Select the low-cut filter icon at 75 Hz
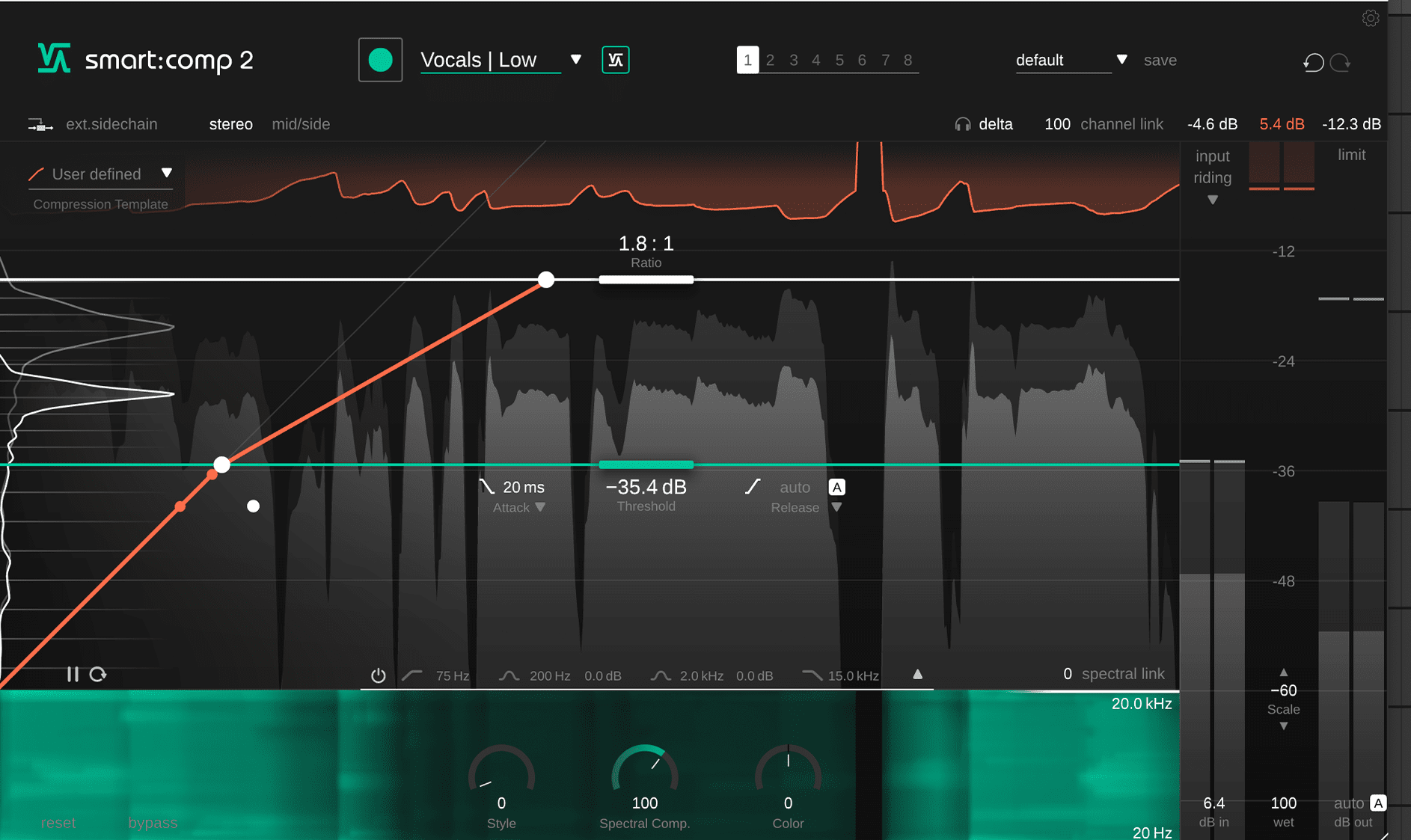 [411, 675]
